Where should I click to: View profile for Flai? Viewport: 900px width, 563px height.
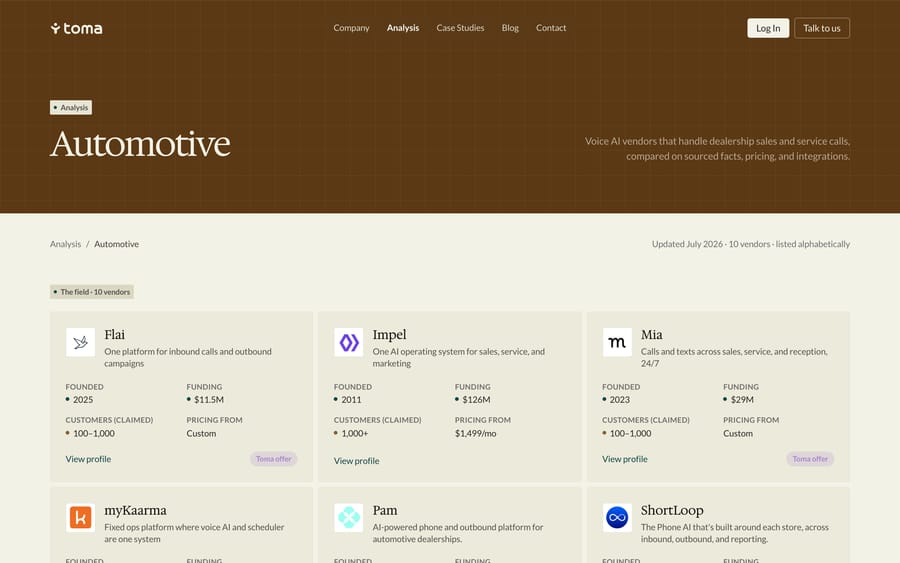(x=88, y=459)
